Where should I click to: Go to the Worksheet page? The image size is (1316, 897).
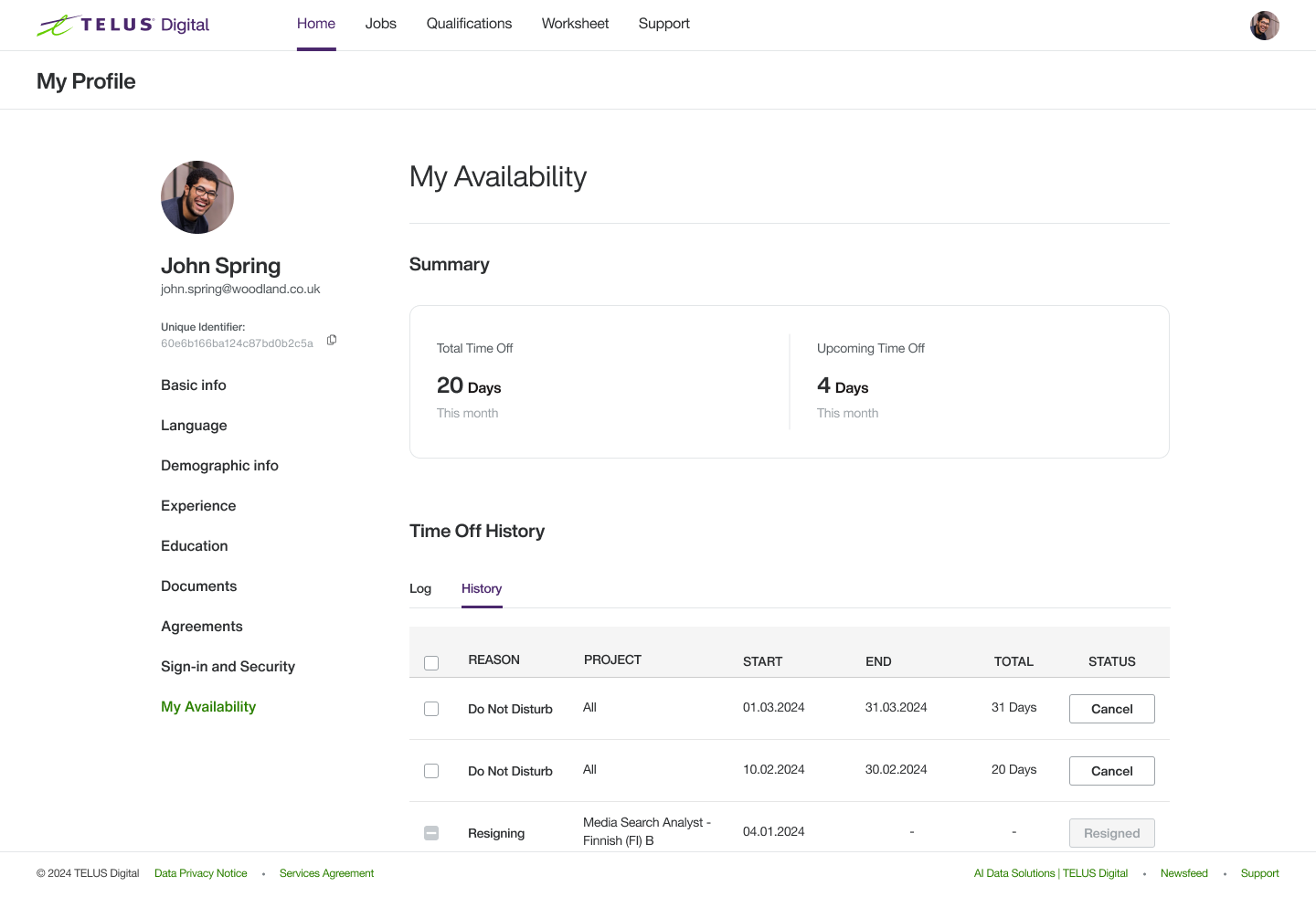(575, 24)
